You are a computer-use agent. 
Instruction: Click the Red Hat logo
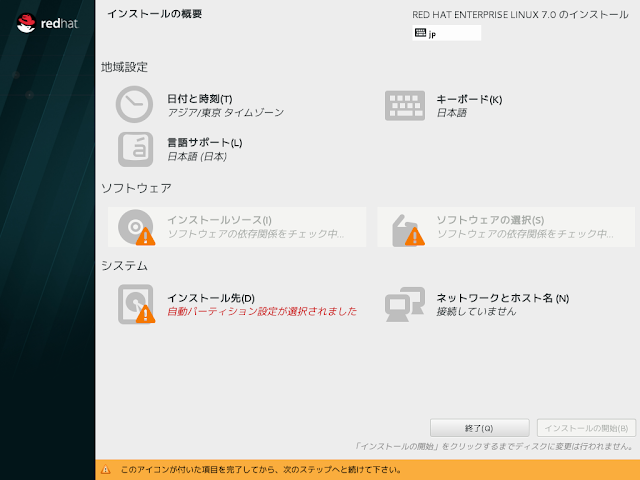coord(47,23)
